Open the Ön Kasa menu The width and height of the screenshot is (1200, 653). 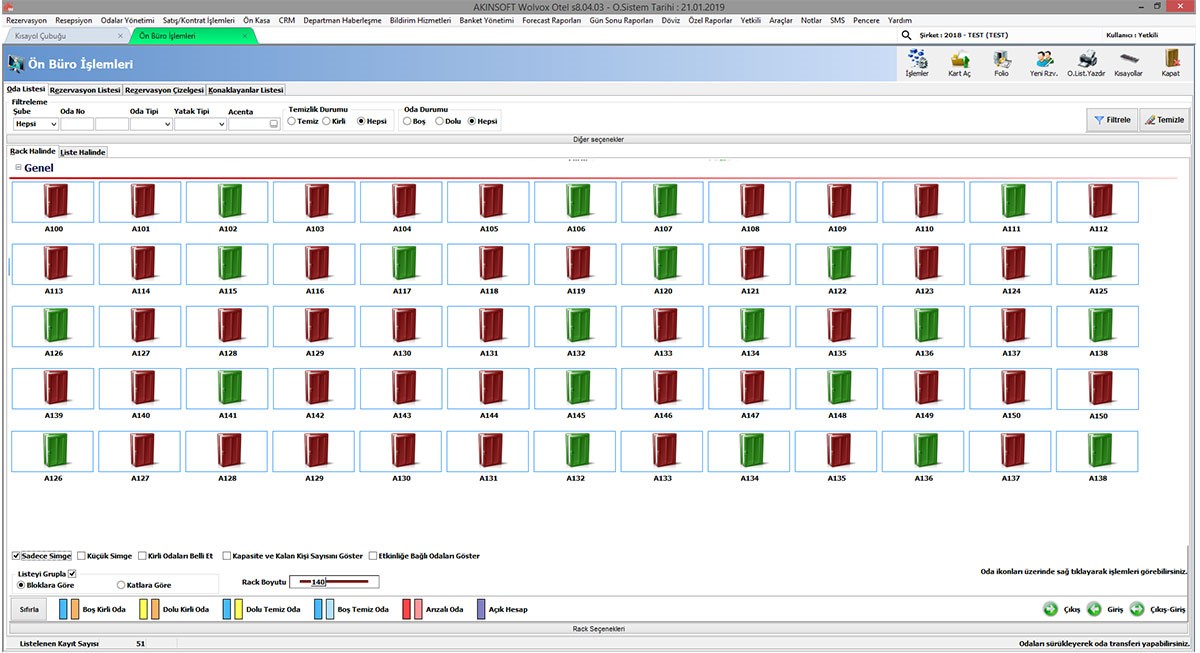pyautogui.click(x=257, y=20)
